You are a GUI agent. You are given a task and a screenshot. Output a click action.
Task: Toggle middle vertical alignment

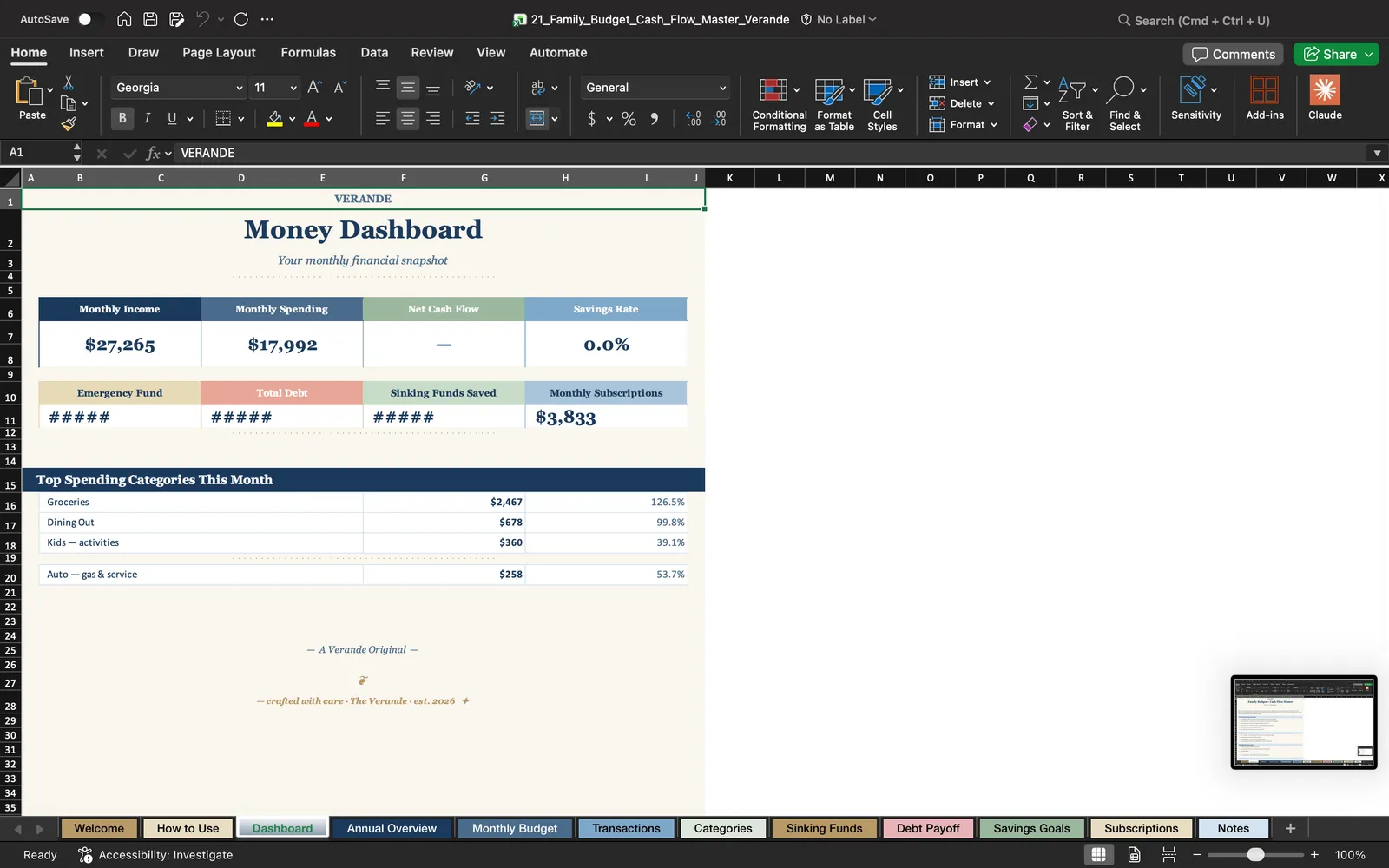408,87
